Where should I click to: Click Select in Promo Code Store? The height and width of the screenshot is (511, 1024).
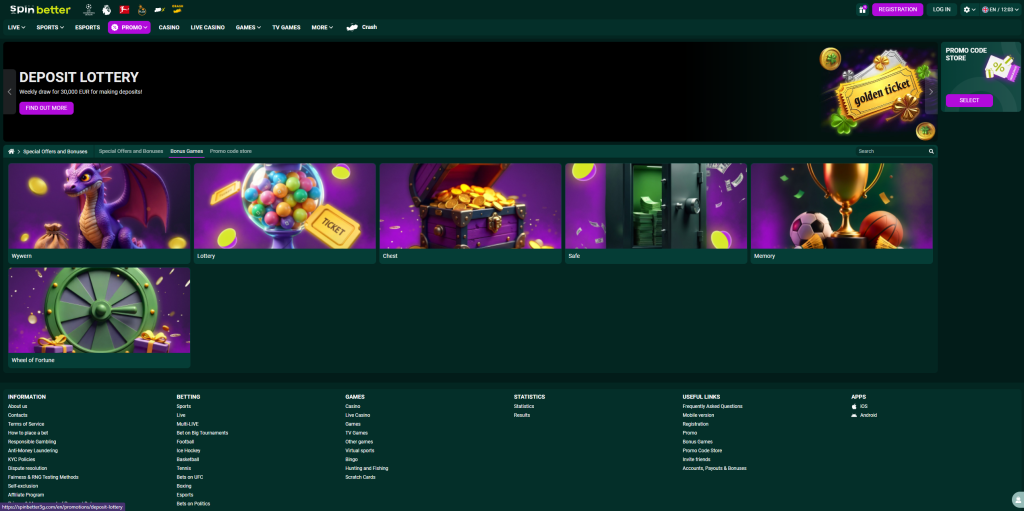(969, 100)
